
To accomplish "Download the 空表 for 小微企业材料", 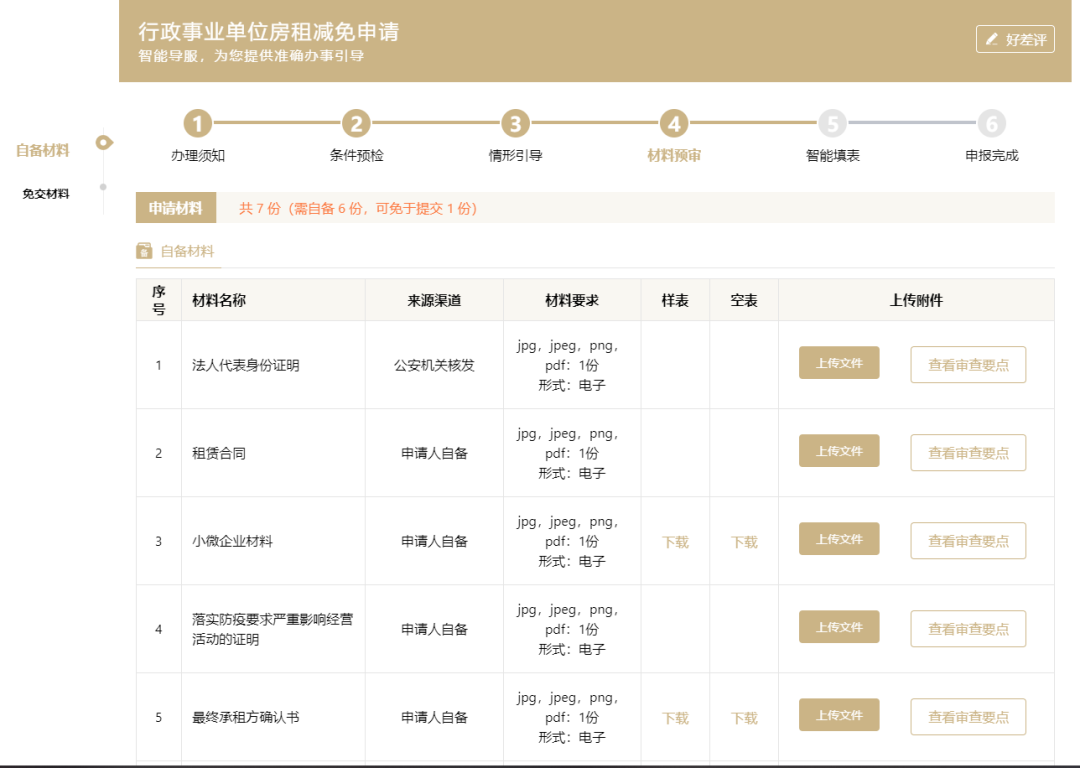I will (x=744, y=542).
